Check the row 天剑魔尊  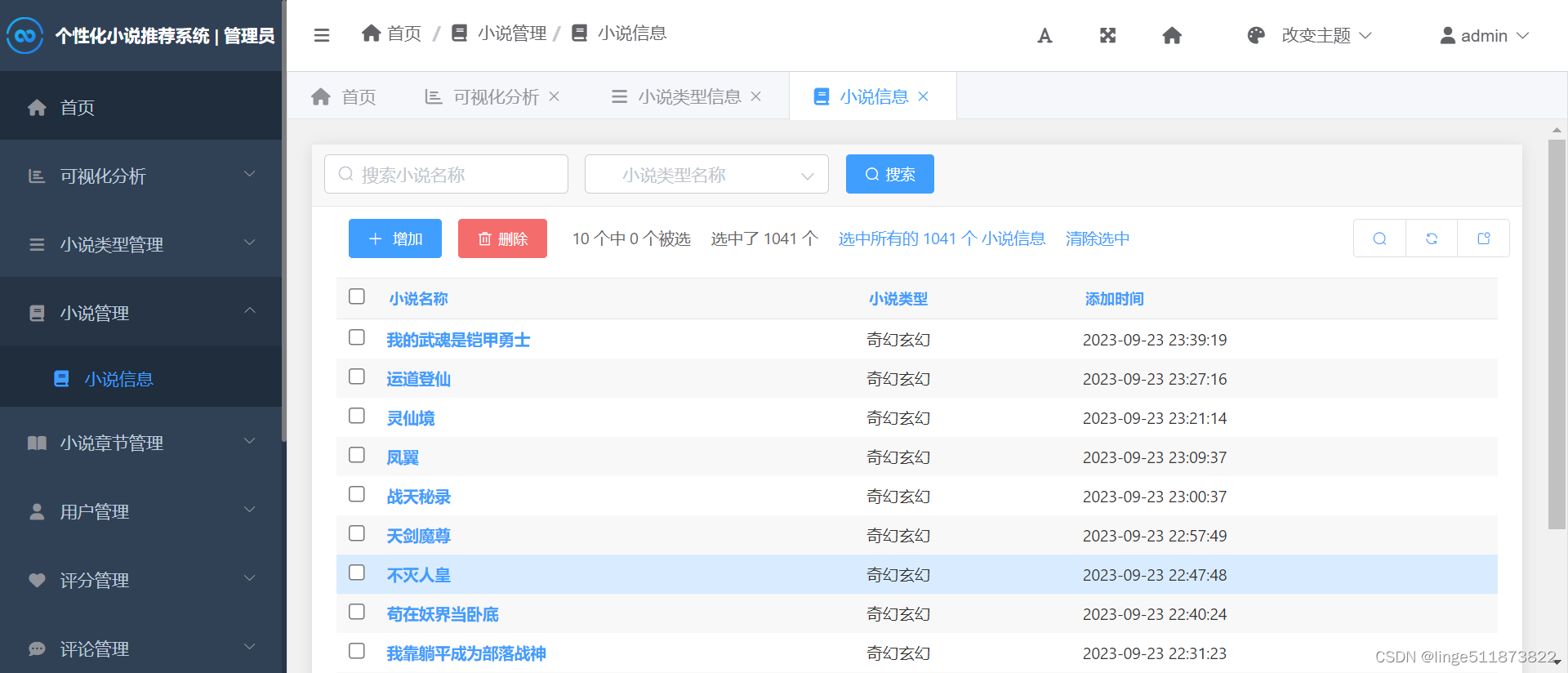pos(357,533)
